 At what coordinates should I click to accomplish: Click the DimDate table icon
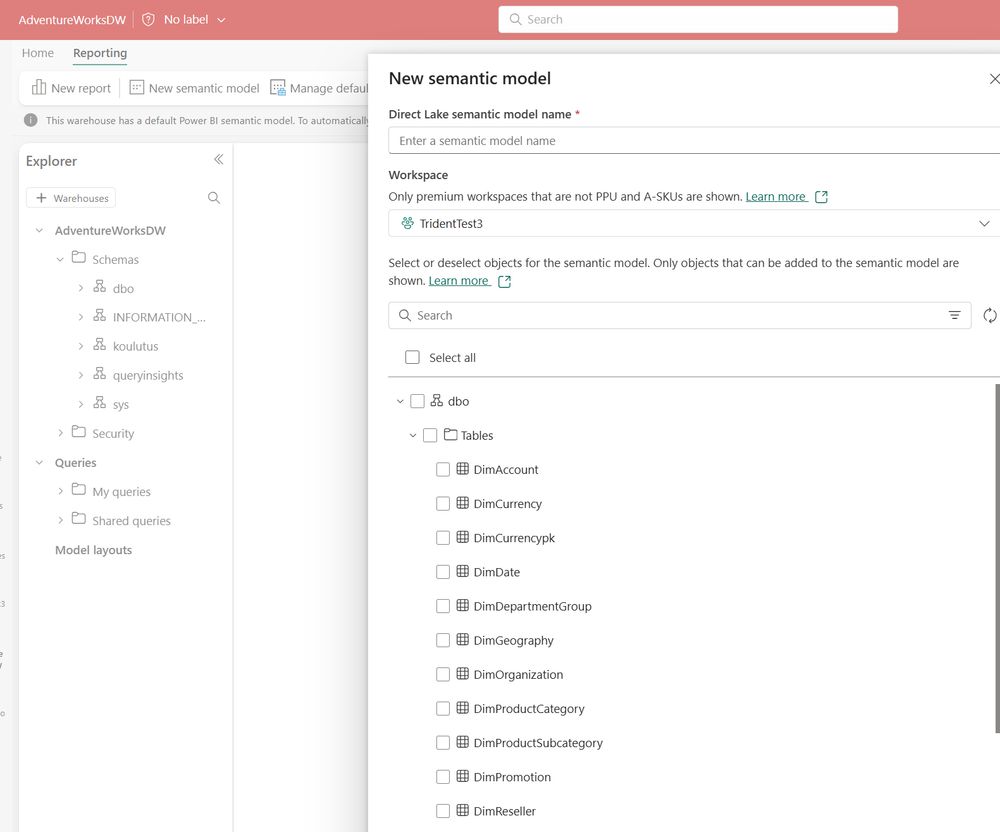pyautogui.click(x=462, y=571)
